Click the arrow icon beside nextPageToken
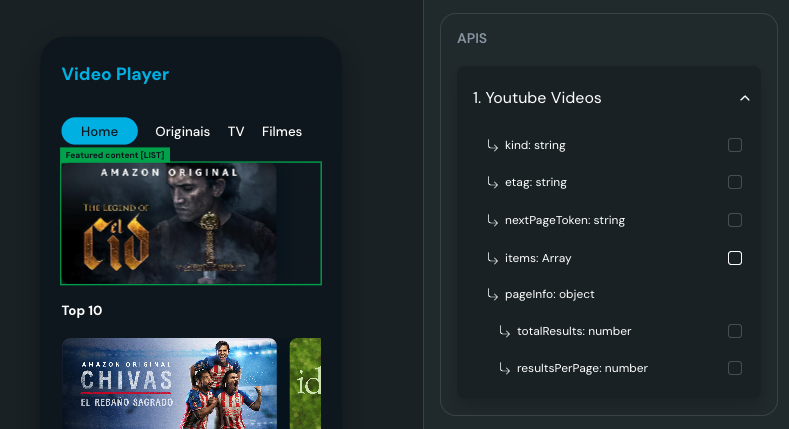 click(x=492, y=220)
